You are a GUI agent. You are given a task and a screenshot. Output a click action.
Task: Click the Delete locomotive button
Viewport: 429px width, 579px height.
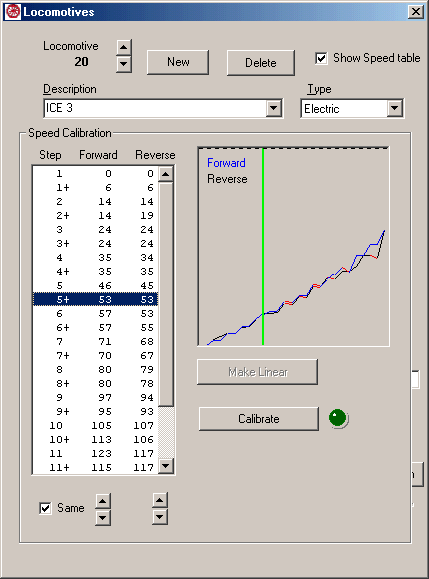(261, 63)
